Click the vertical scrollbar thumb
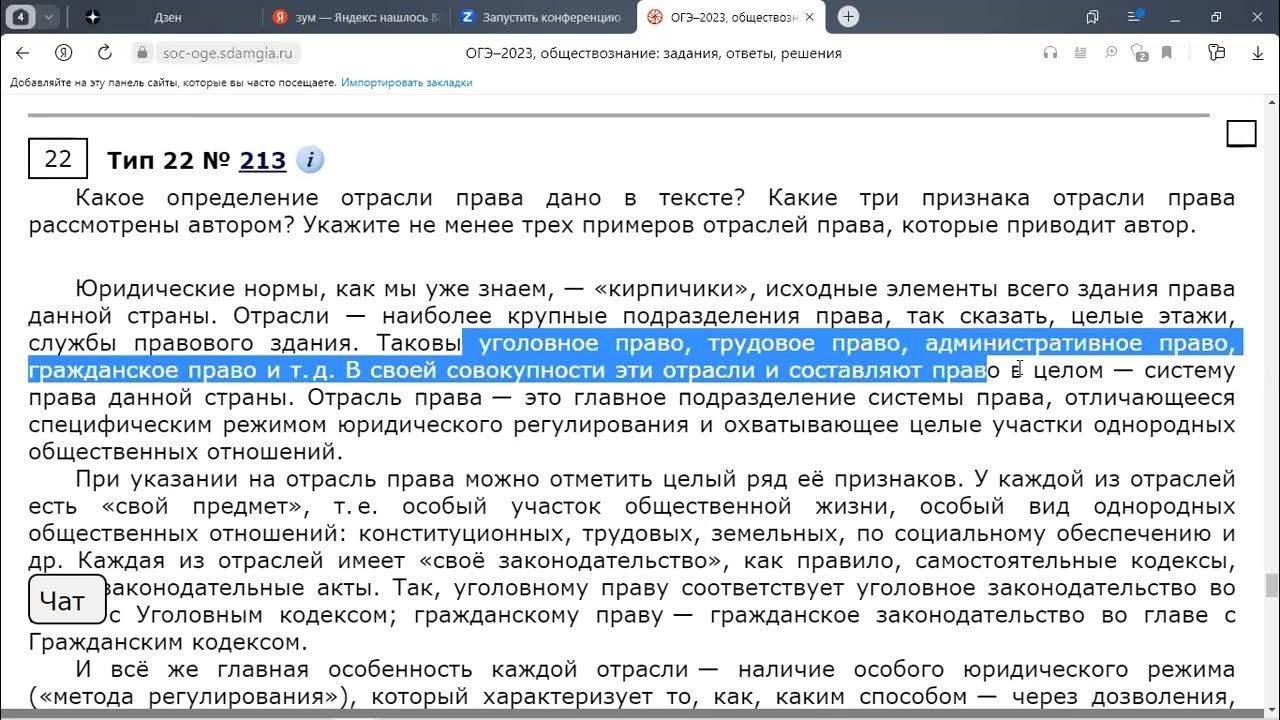Image resolution: width=1280 pixels, height=720 pixels. 1271,584
